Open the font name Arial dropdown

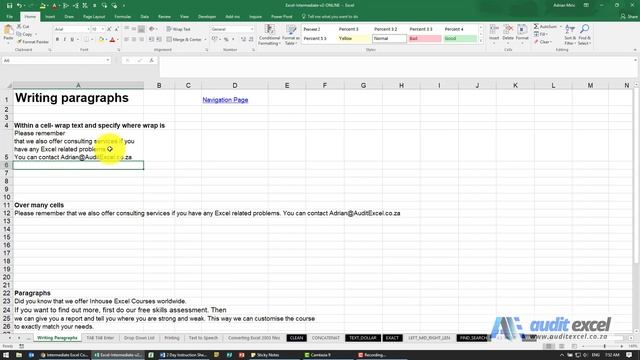coord(88,29)
